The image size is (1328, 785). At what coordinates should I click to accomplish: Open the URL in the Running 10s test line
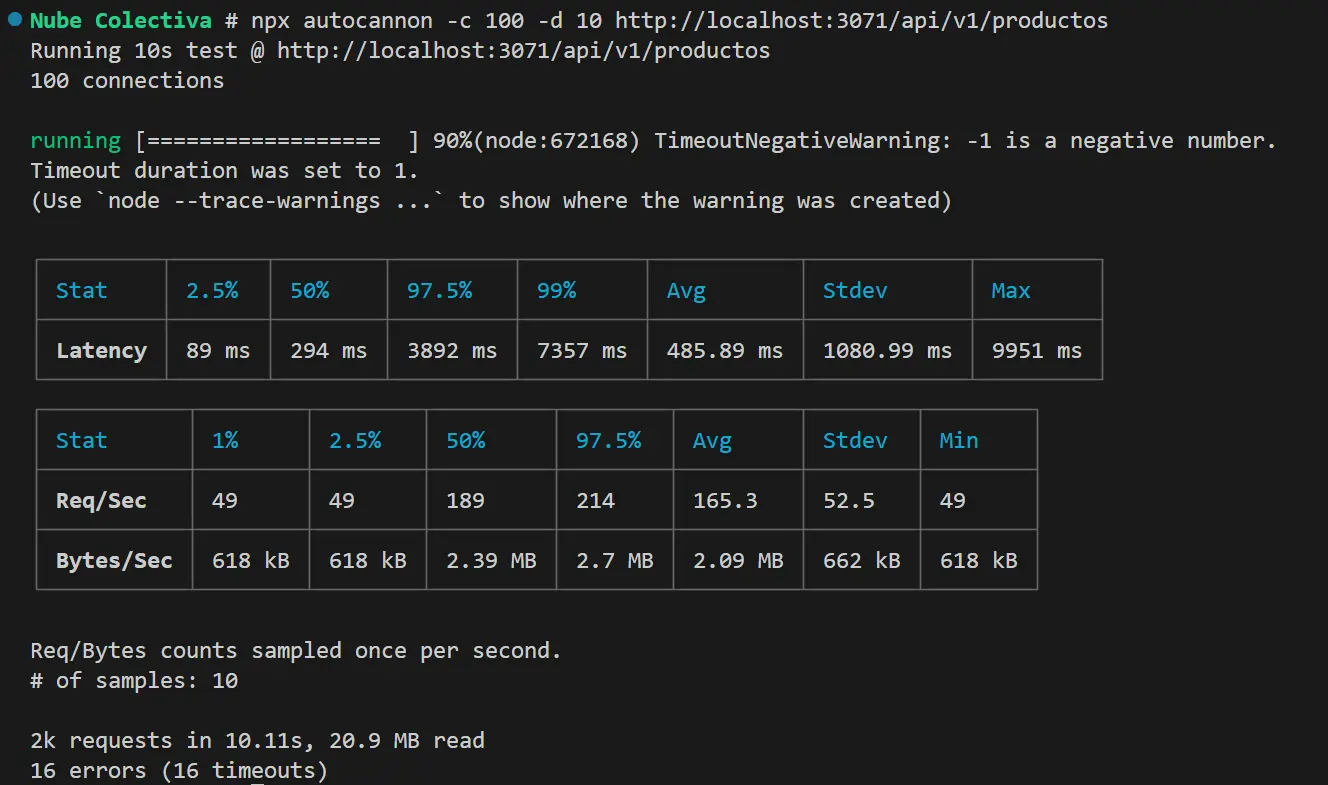click(x=523, y=50)
